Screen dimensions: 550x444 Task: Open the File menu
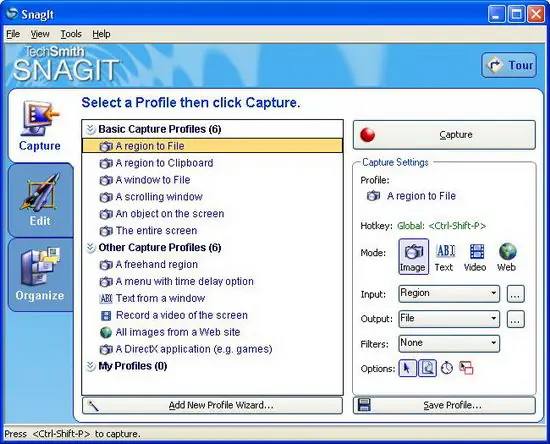tap(13, 34)
